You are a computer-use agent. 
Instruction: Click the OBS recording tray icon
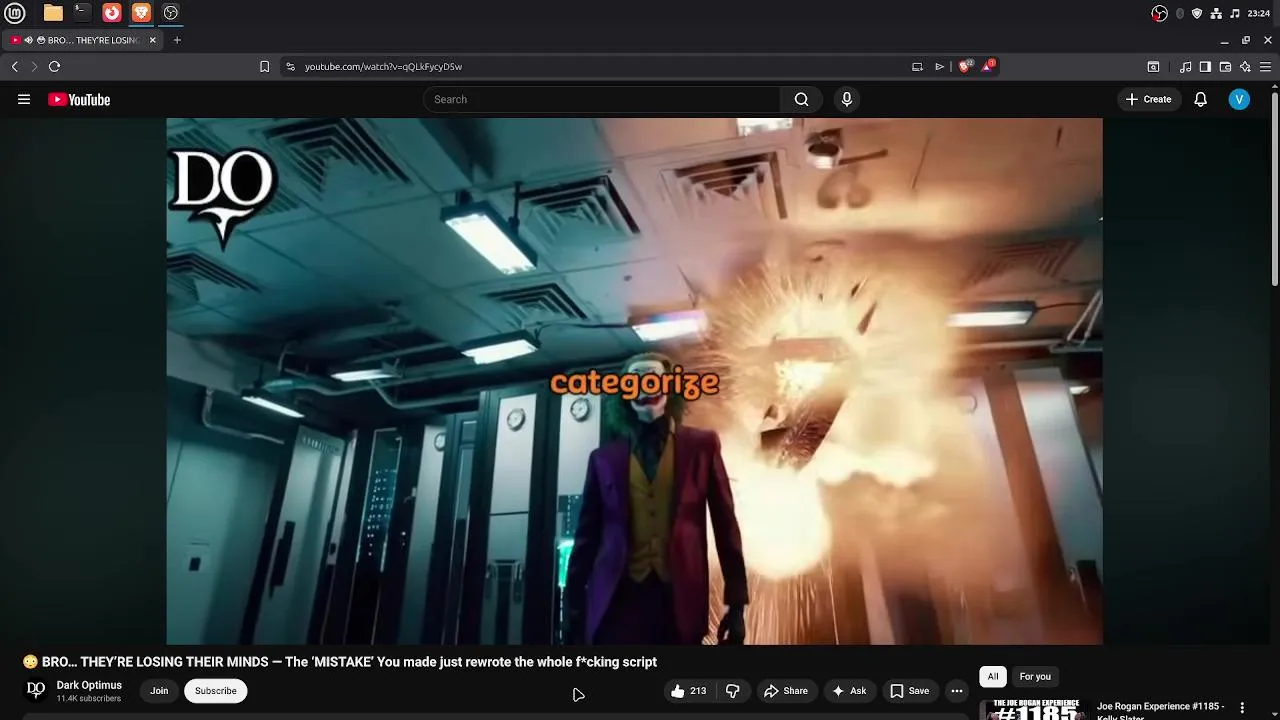[x=1159, y=13]
